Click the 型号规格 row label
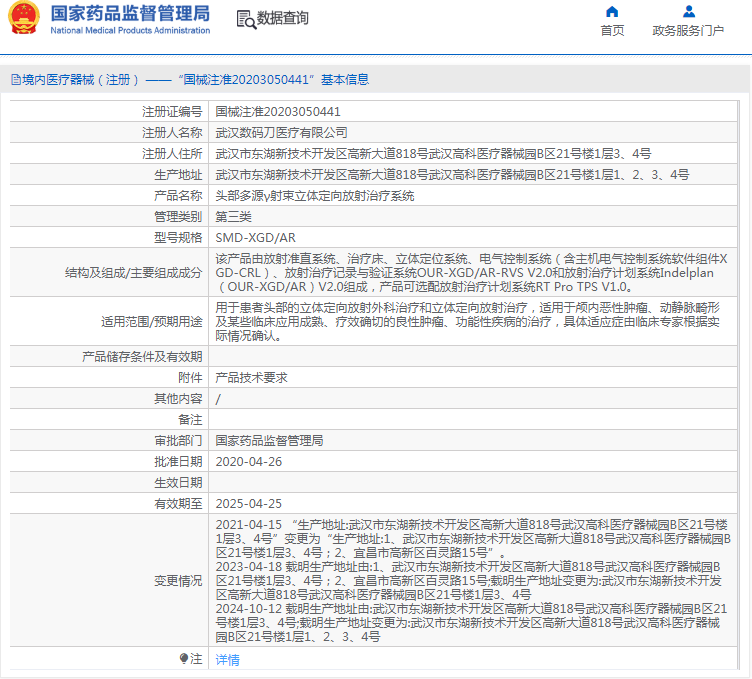Image resolution: width=752 pixels, height=679 pixels. point(178,238)
